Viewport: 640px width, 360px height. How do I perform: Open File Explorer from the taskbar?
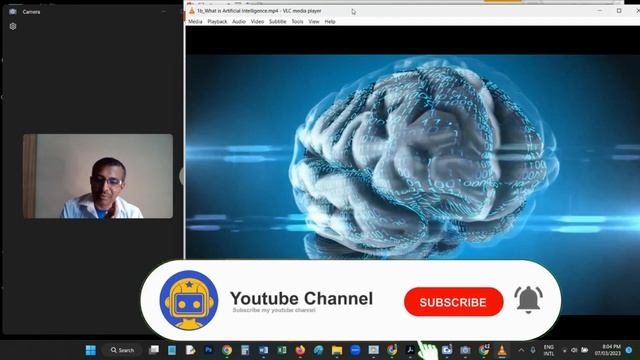(x=337, y=350)
